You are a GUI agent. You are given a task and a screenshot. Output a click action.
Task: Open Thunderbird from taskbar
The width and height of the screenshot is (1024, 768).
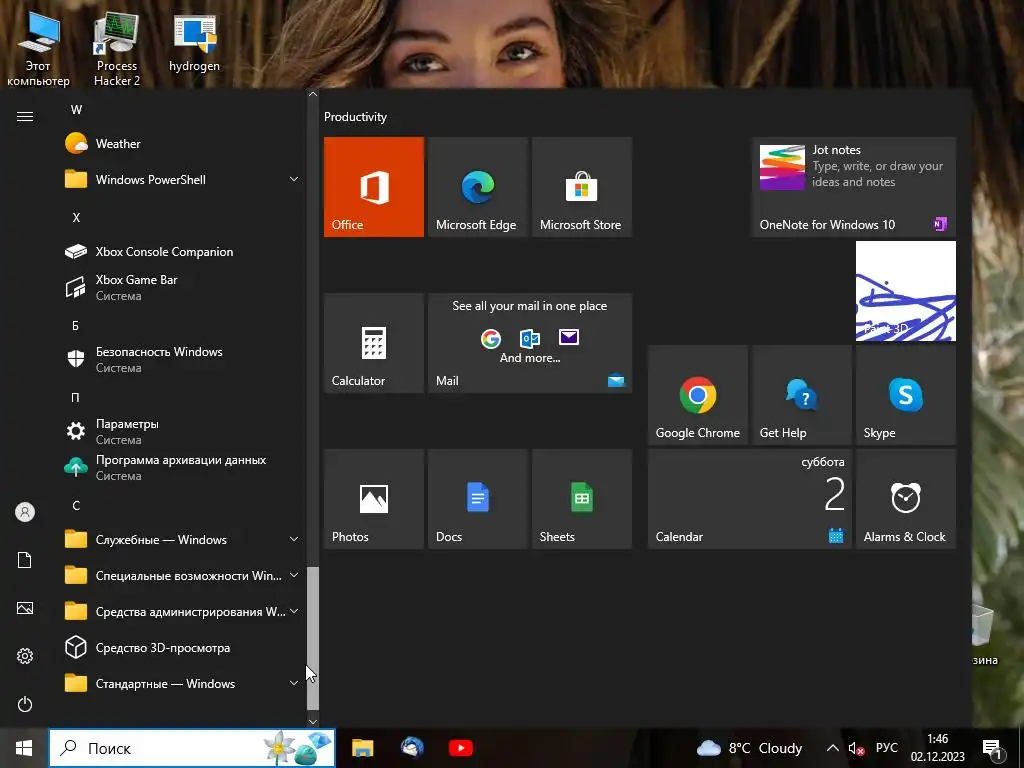(x=412, y=748)
